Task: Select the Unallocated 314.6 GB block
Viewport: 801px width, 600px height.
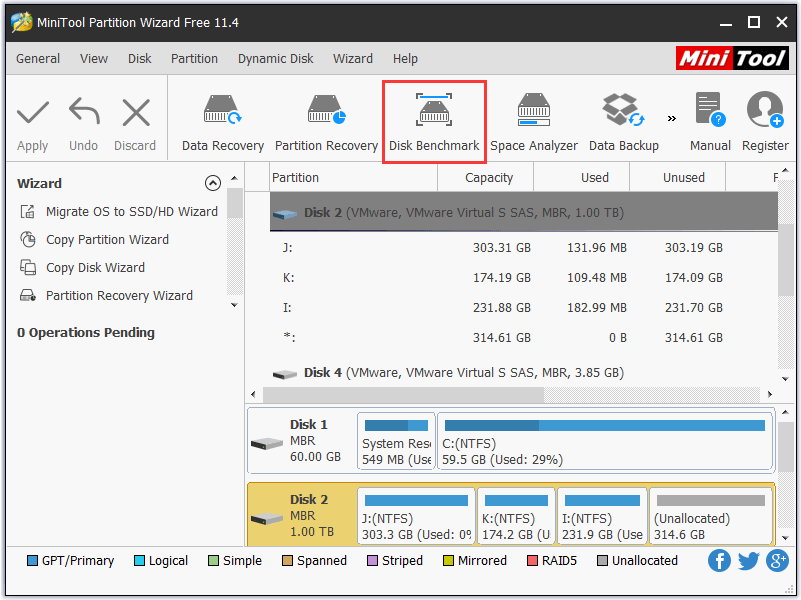Action: click(711, 516)
